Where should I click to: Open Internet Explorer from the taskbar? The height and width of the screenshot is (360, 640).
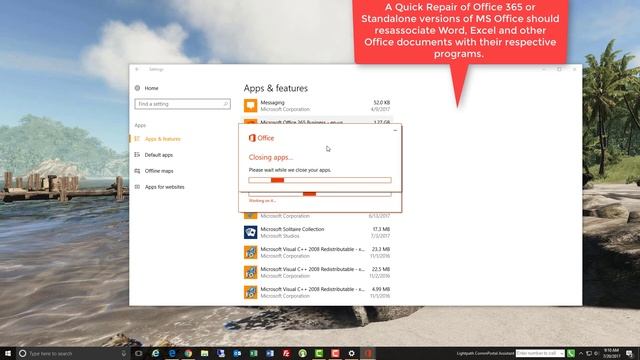coord(156,353)
